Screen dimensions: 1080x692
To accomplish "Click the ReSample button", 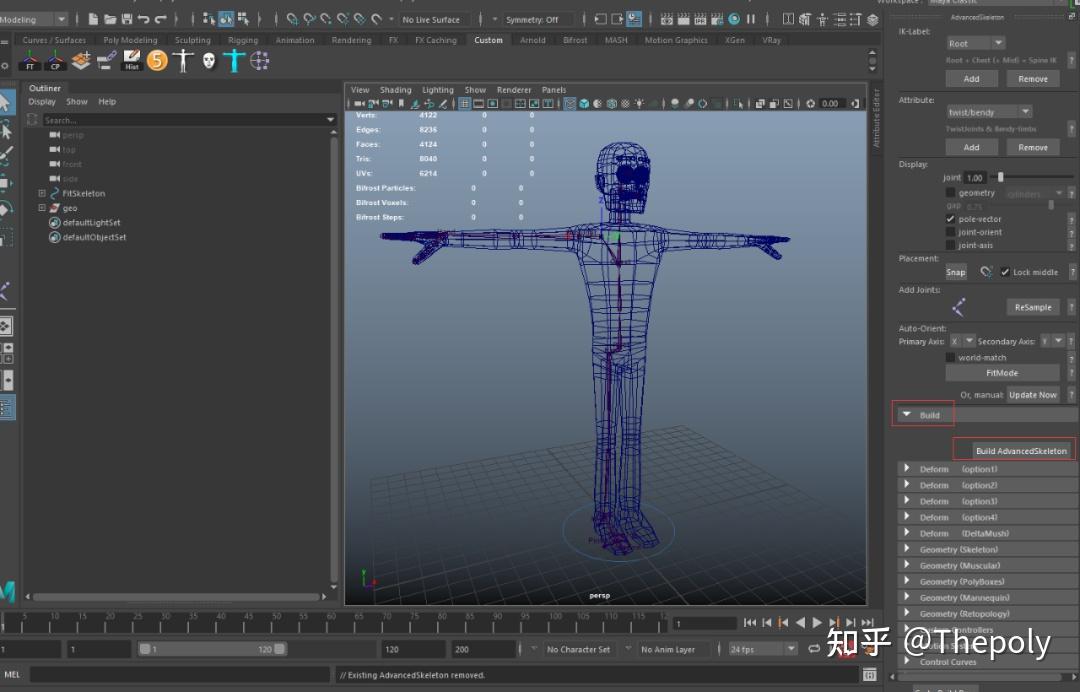I will 1032,307.
